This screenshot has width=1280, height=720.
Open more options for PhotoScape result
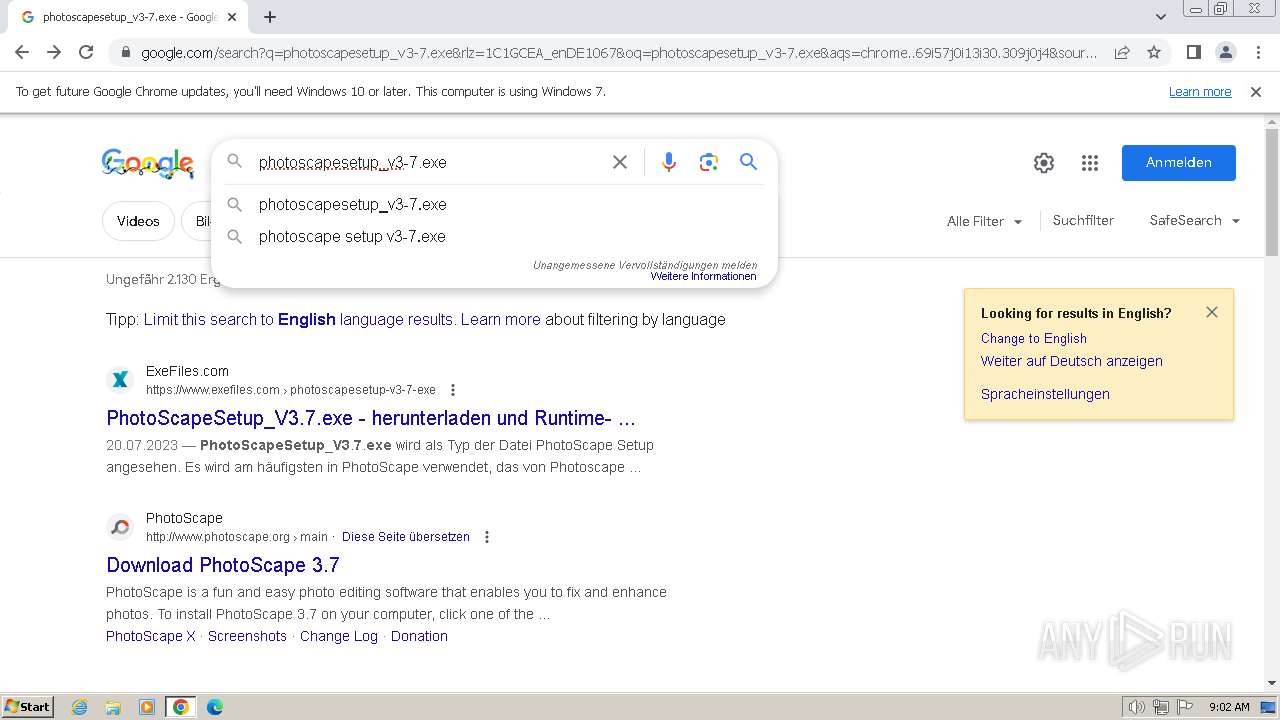click(x=487, y=537)
